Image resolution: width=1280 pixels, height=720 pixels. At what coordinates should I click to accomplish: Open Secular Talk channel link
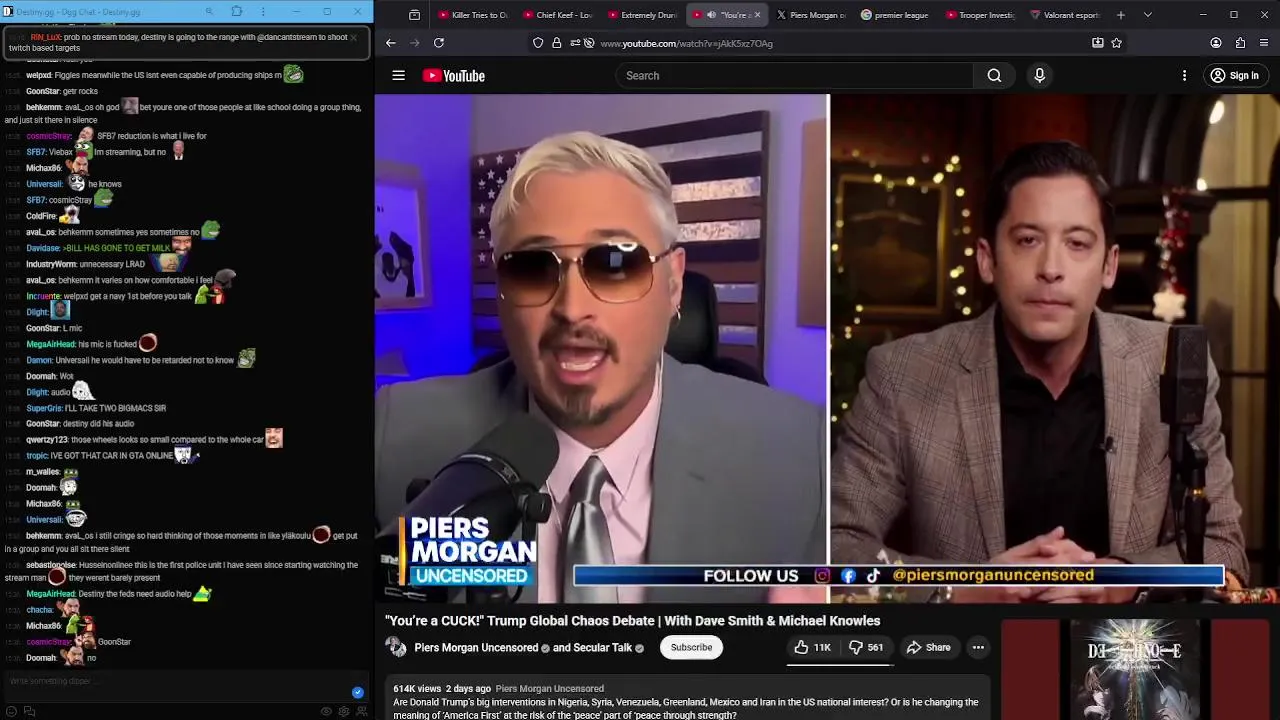coord(602,648)
